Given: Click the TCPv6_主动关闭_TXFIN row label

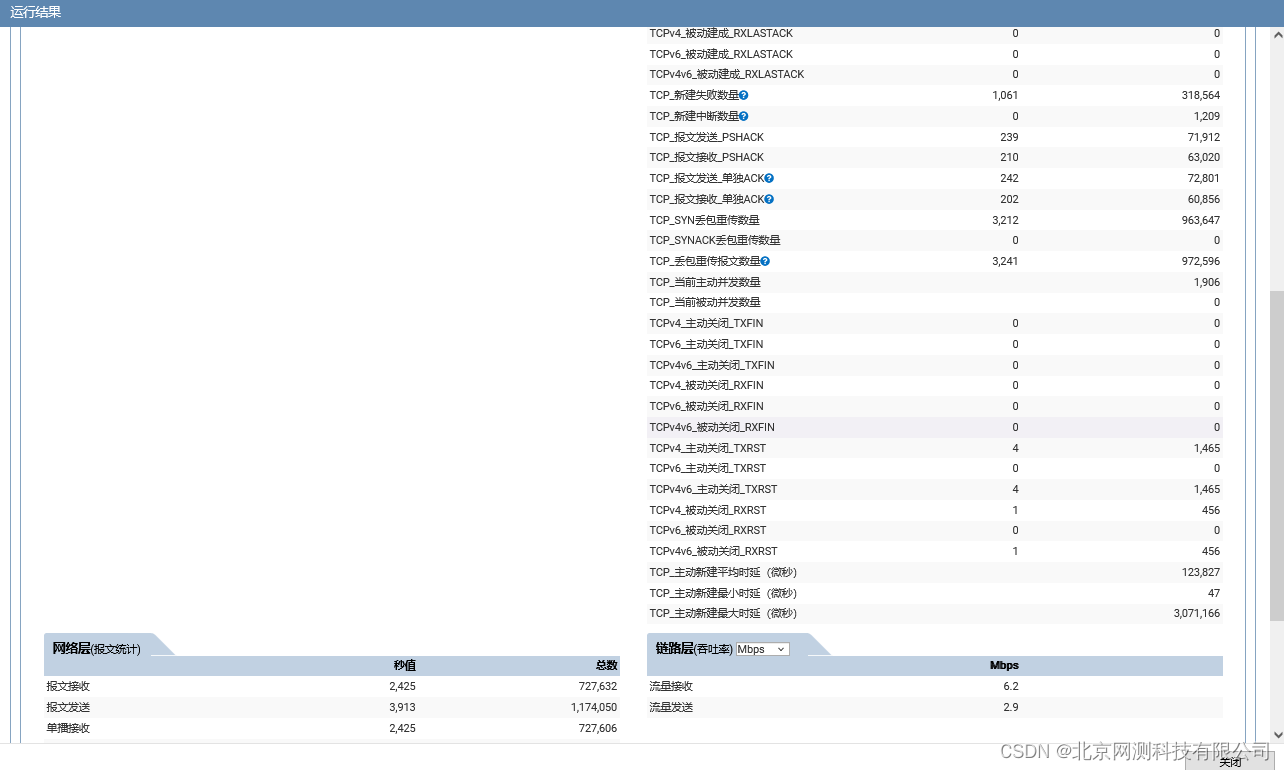Looking at the screenshot, I should 706,344.
